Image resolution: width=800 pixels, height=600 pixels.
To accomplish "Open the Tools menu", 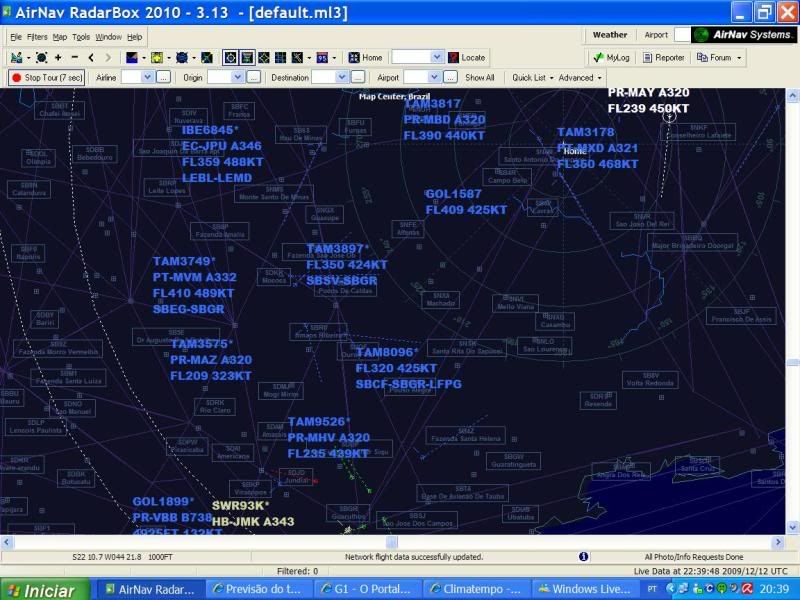I will [81, 37].
